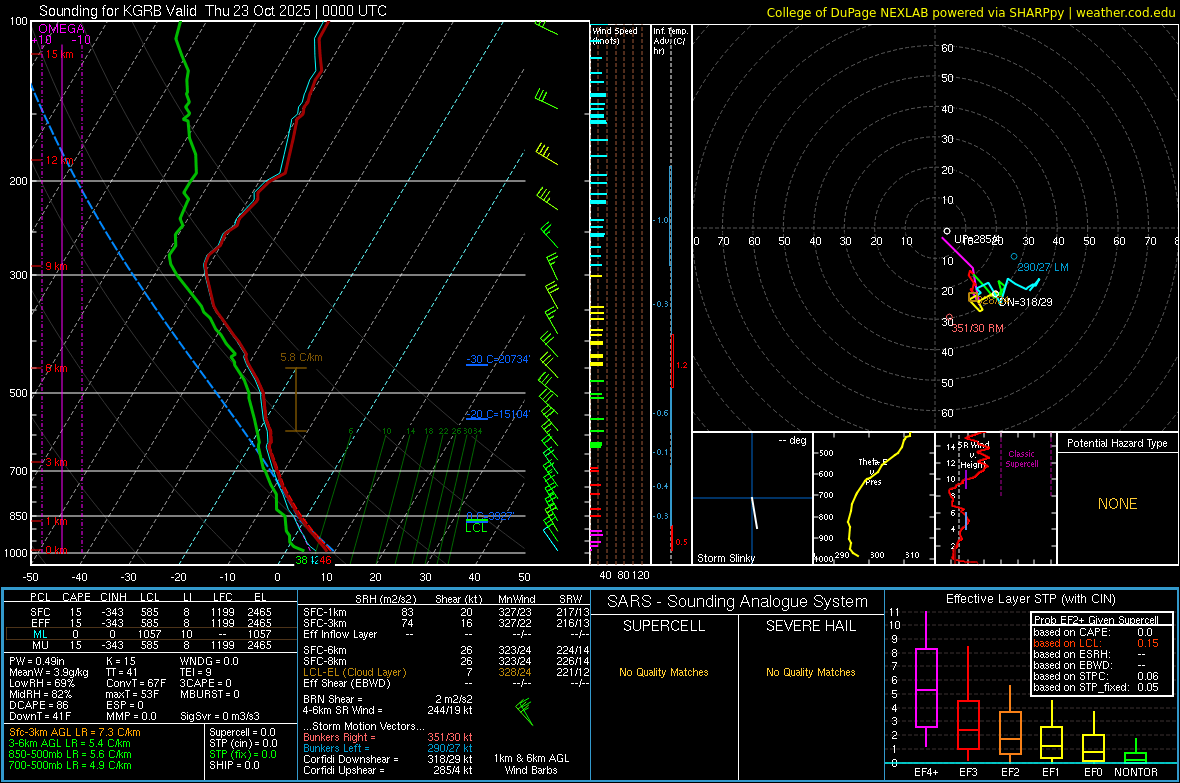
Task: Select the SFC-6km shear row
Action: [x=446, y=650]
